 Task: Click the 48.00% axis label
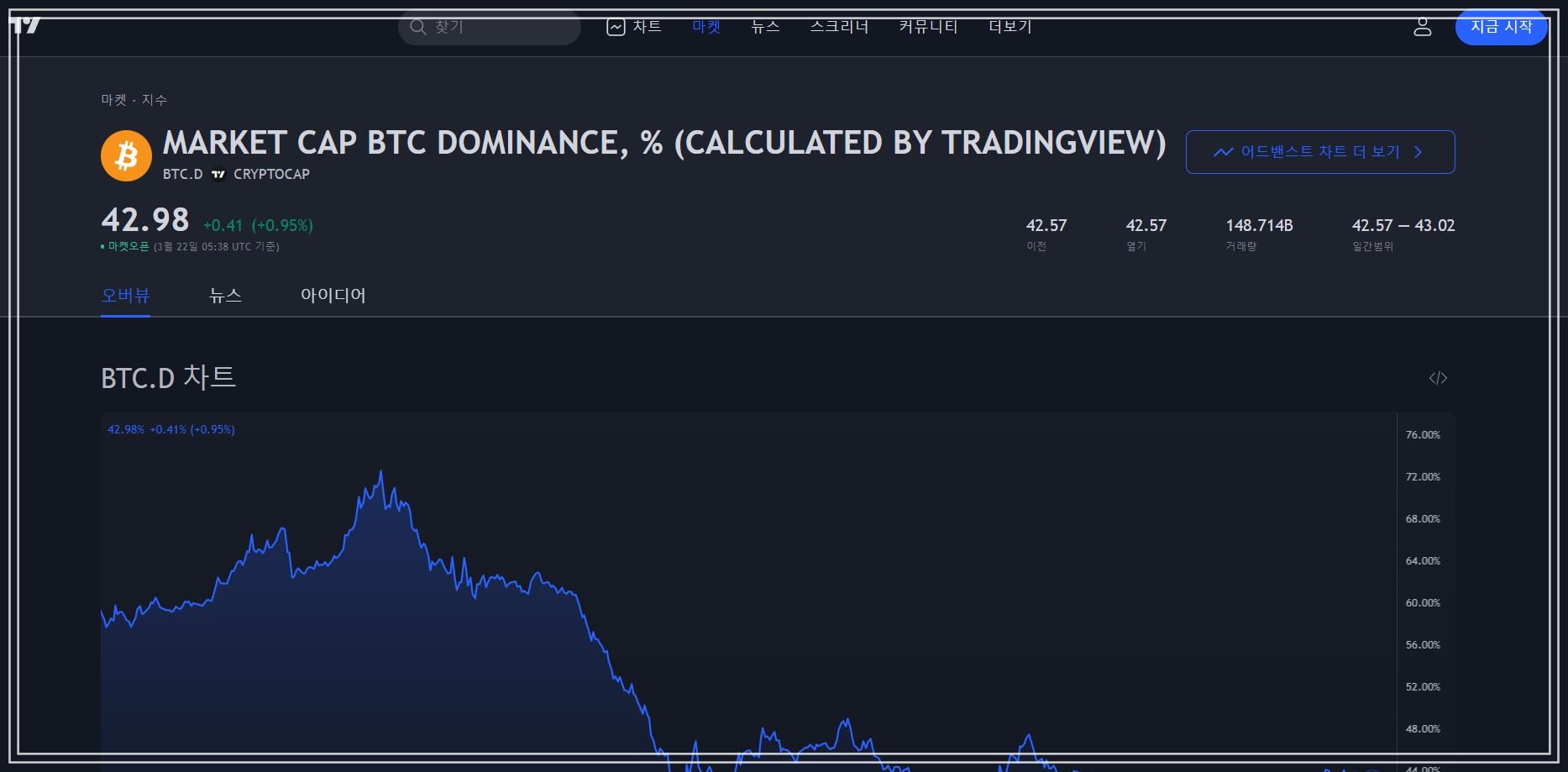tap(1423, 728)
